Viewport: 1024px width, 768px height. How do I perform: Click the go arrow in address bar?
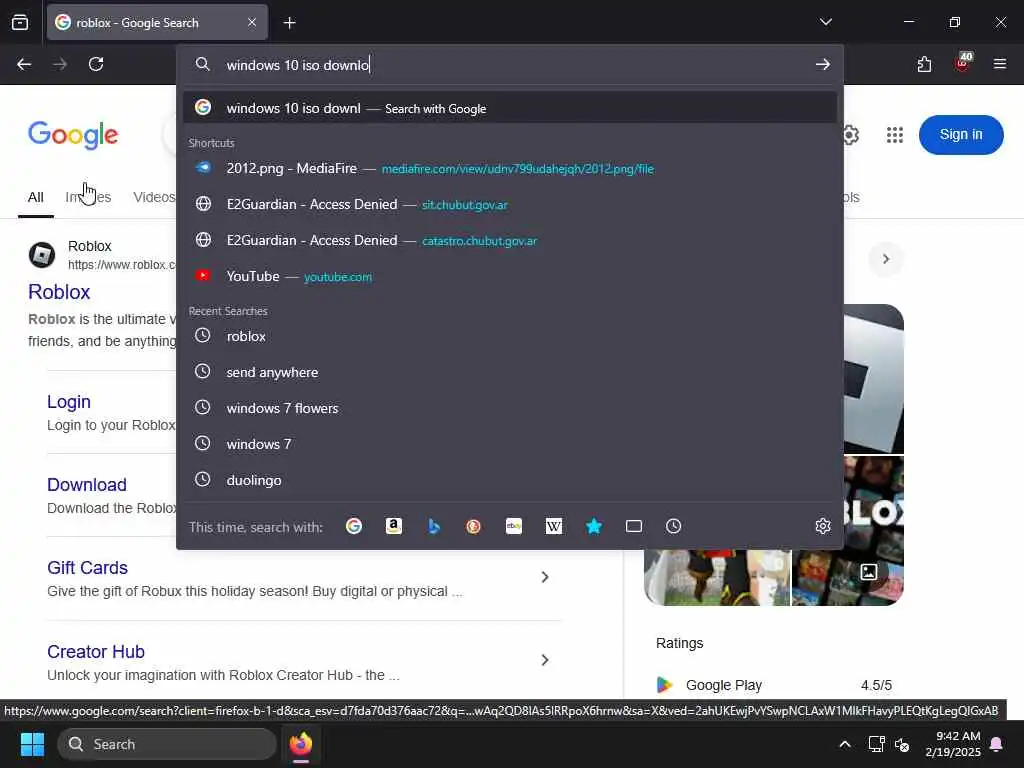pos(823,65)
